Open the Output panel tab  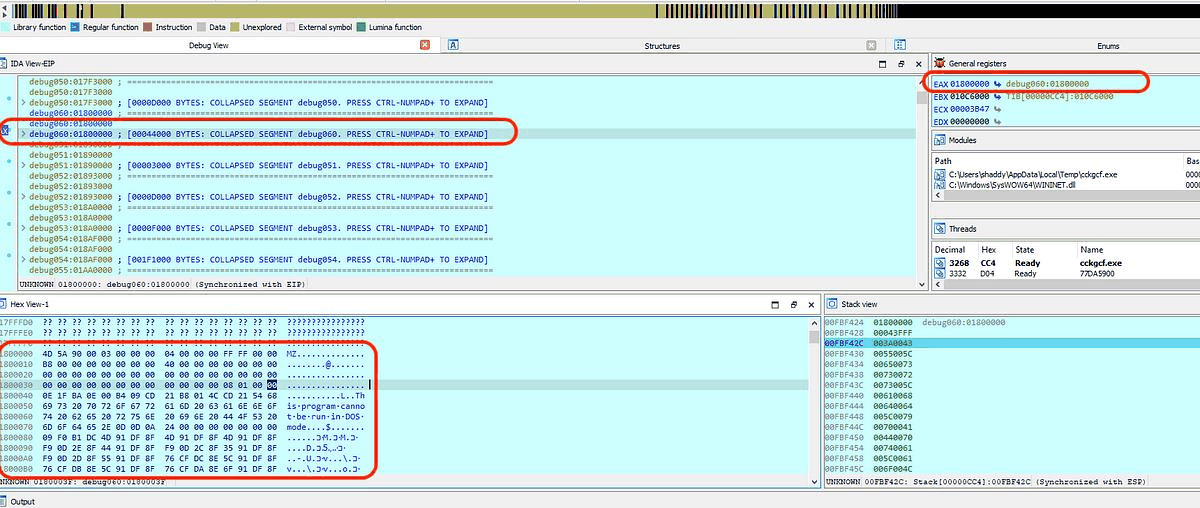click(x=22, y=501)
